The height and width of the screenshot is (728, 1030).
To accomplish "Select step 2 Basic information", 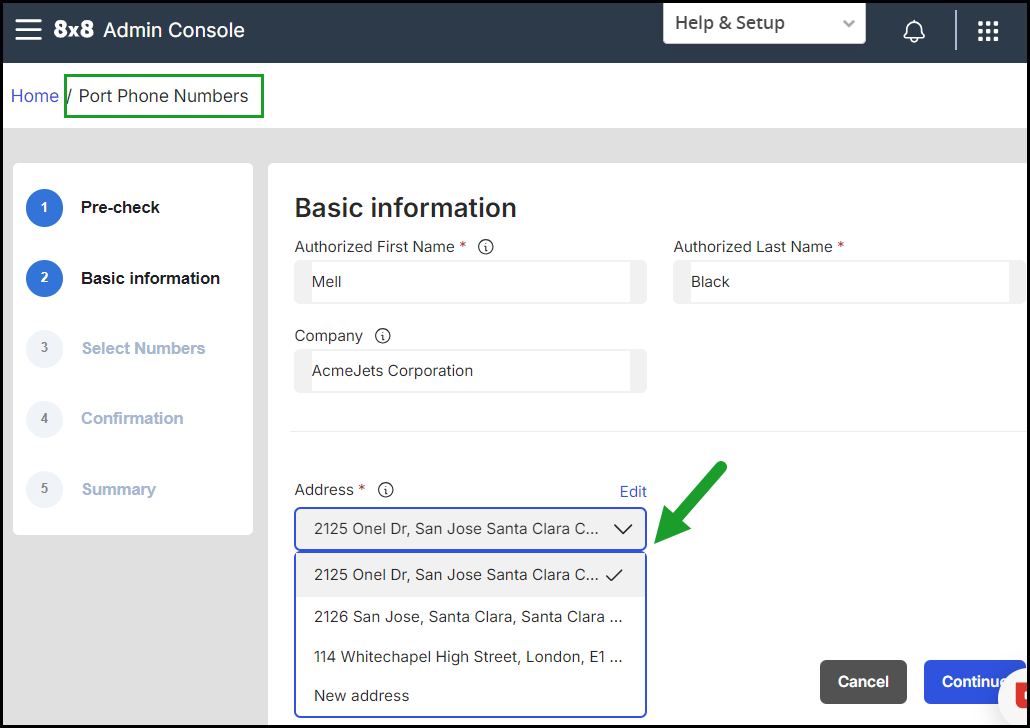I will 123,278.
